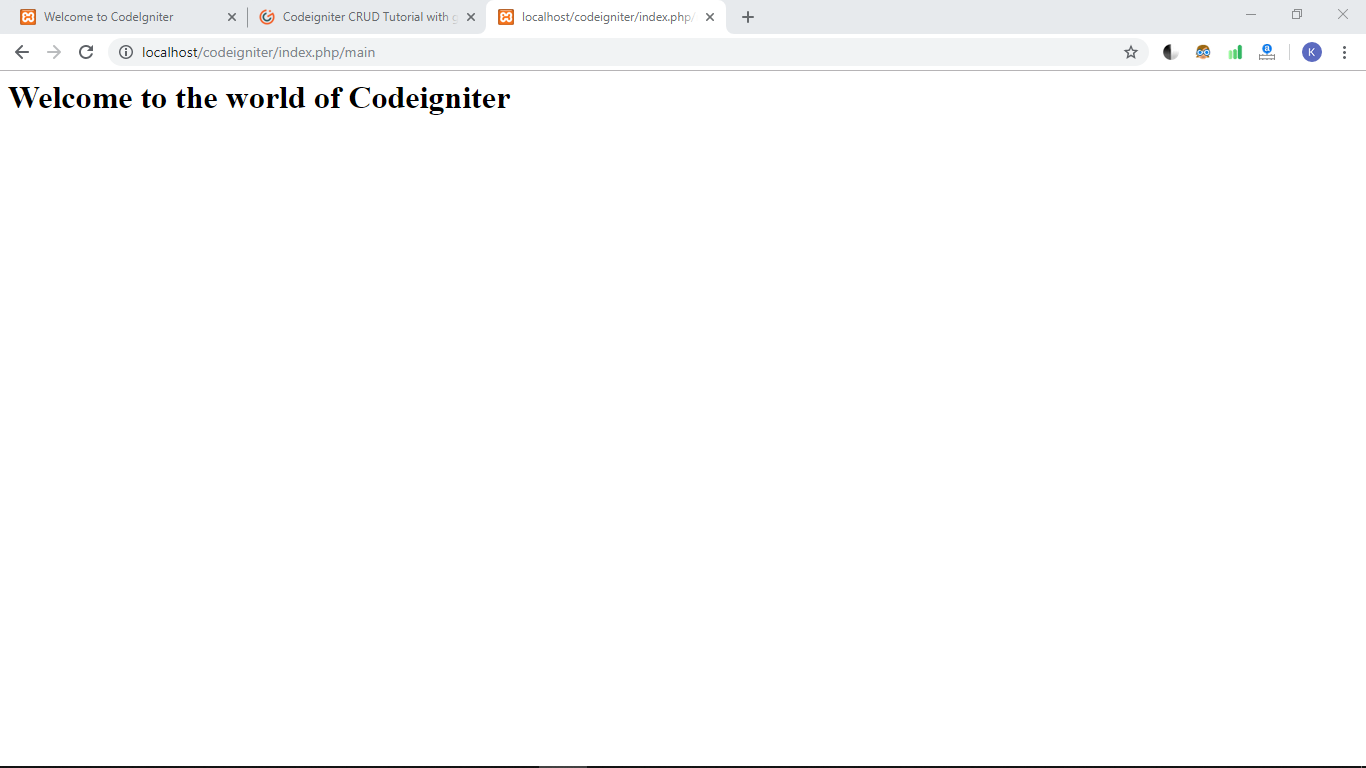Open the K profile avatar
The height and width of the screenshot is (768, 1366).
tap(1312, 52)
